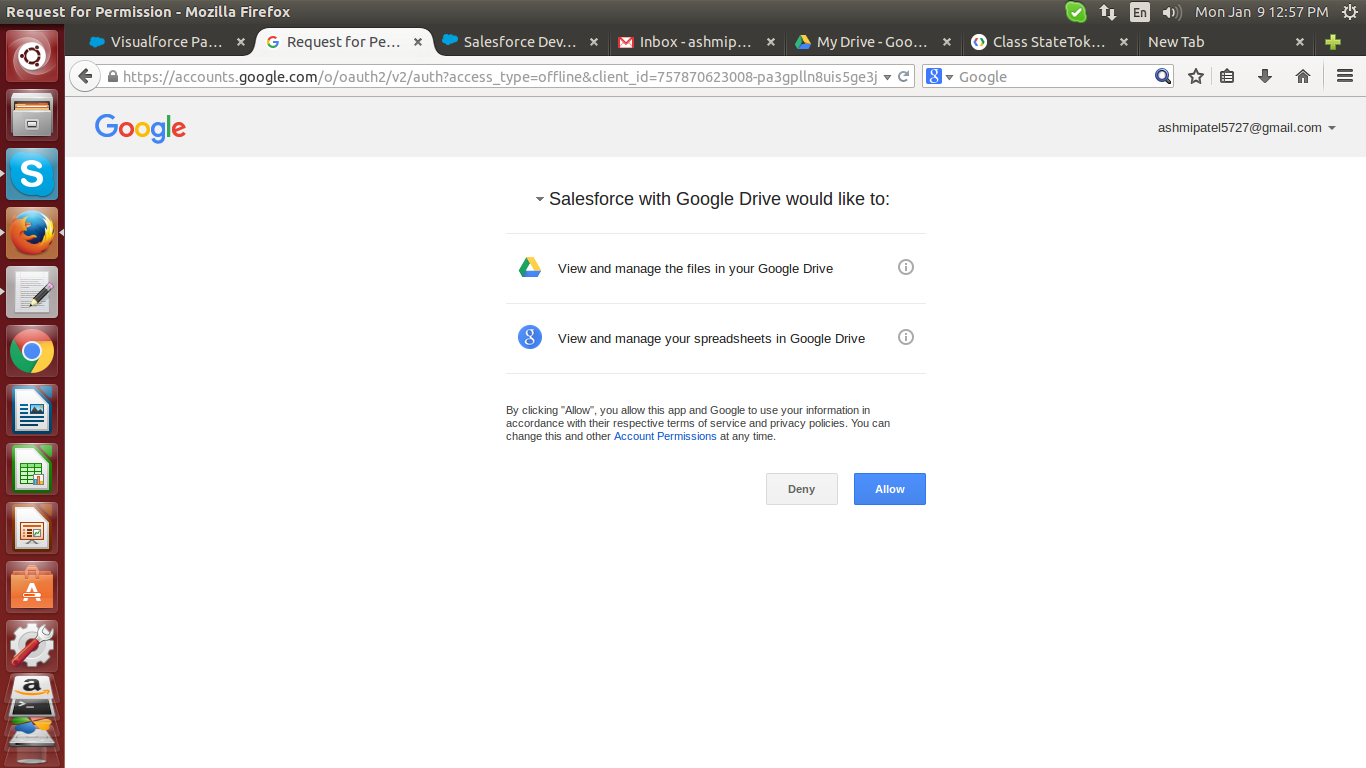Open the system power gear menu
The height and width of the screenshot is (768, 1366).
(x=1349, y=12)
